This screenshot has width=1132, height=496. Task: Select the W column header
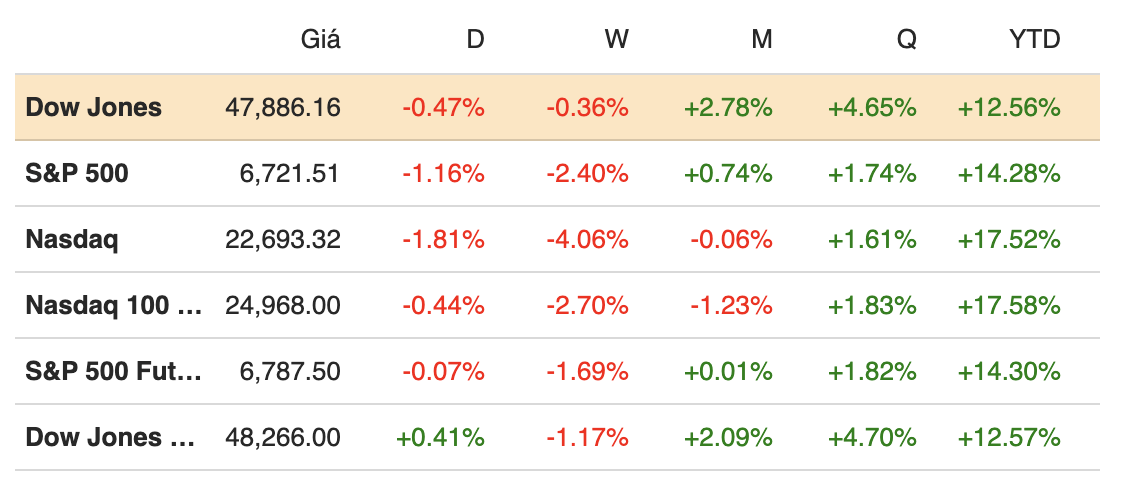coord(616,40)
